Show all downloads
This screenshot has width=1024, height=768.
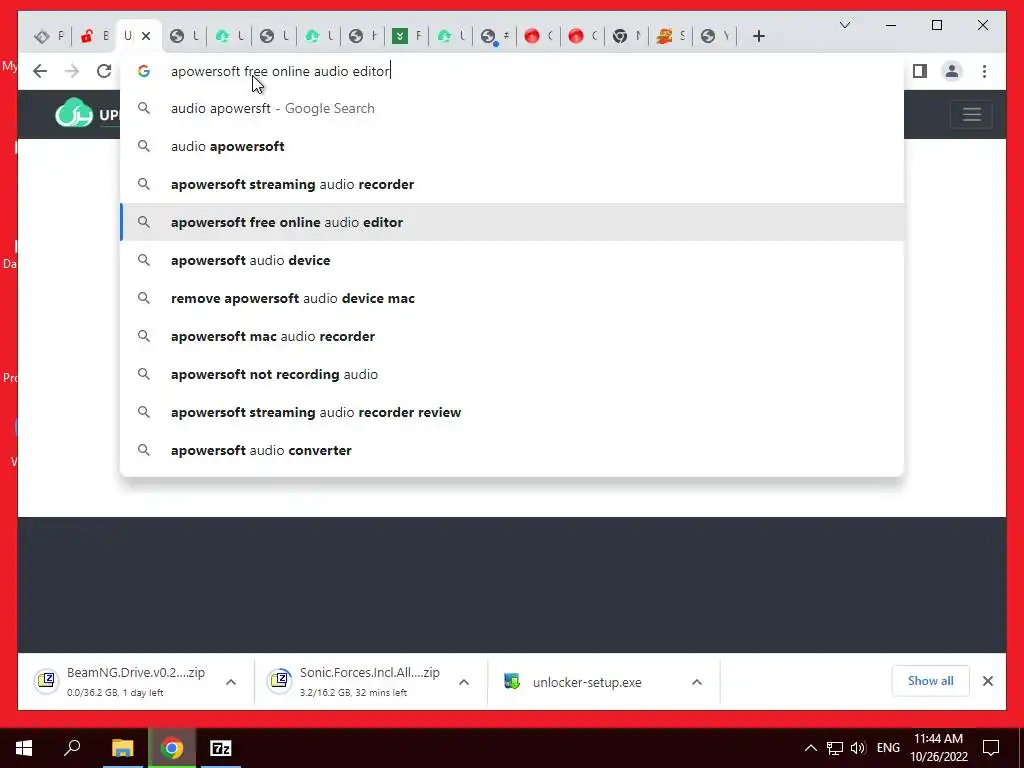point(930,681)
